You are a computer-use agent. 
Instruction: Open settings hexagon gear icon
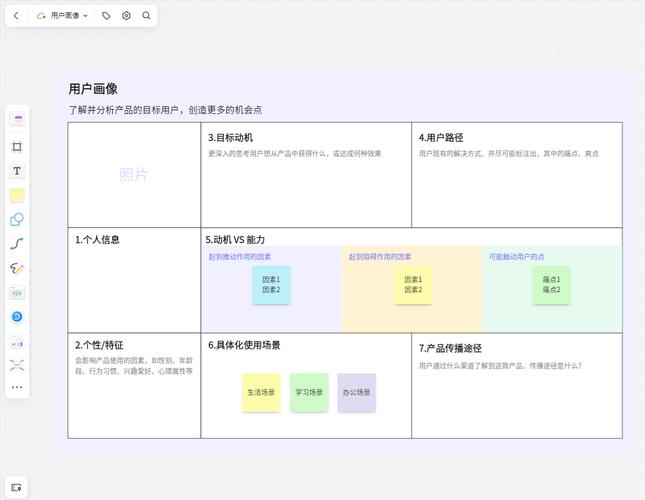tap(126, 16)
